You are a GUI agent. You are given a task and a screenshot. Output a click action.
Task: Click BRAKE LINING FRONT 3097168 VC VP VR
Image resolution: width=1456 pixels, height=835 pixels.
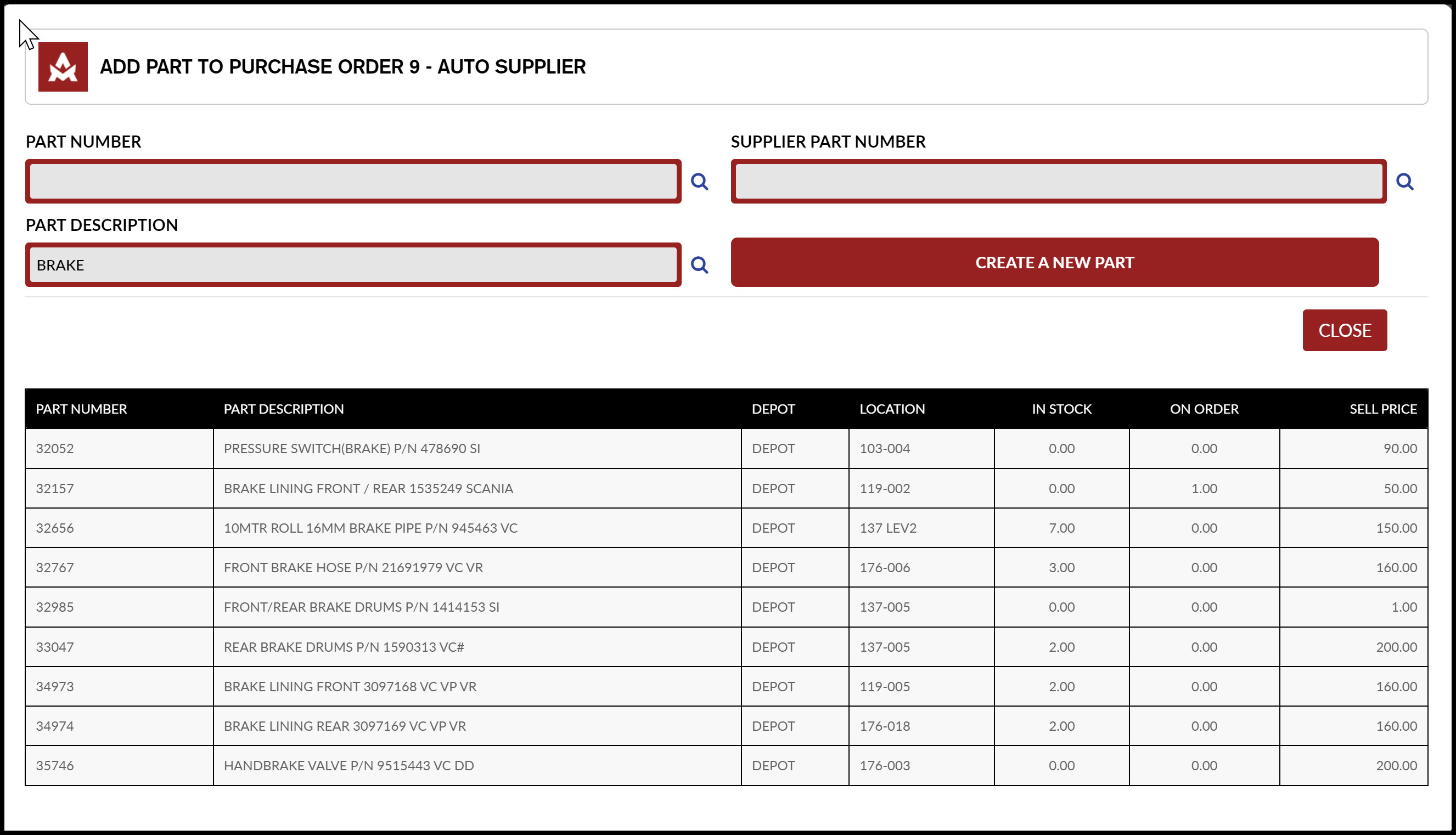[x=350, y=686]
